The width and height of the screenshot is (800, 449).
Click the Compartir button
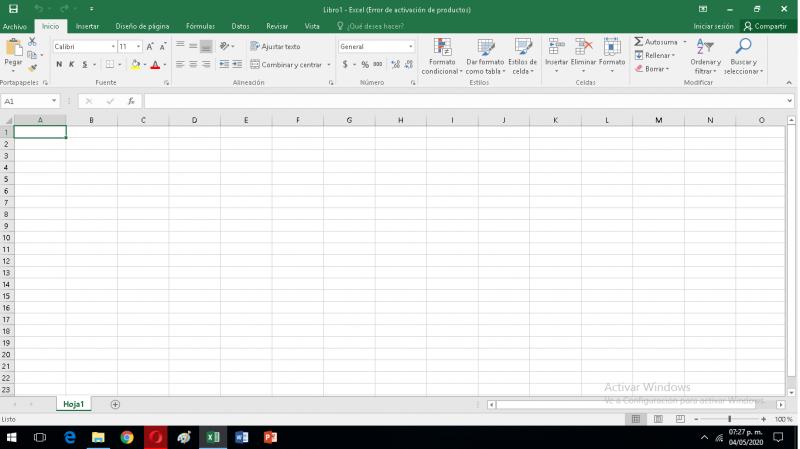tap(765, 26)
